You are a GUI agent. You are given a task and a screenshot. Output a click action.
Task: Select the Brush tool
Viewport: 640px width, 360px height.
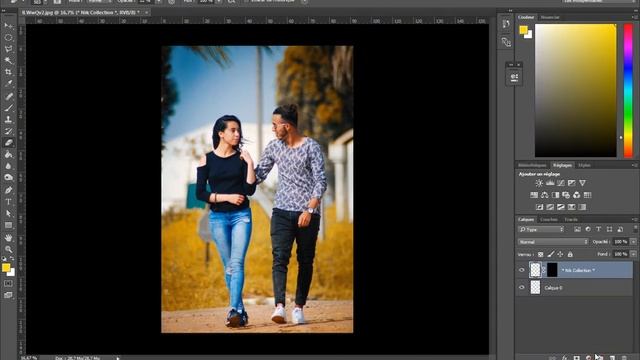point(8,108)
